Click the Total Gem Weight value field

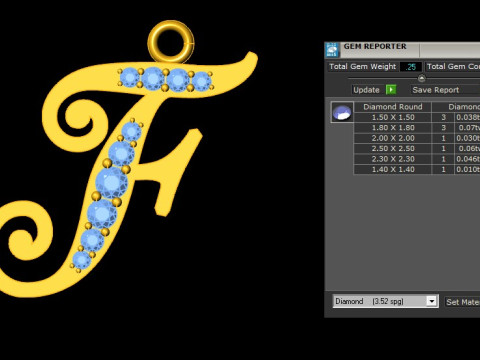(411, 67)
